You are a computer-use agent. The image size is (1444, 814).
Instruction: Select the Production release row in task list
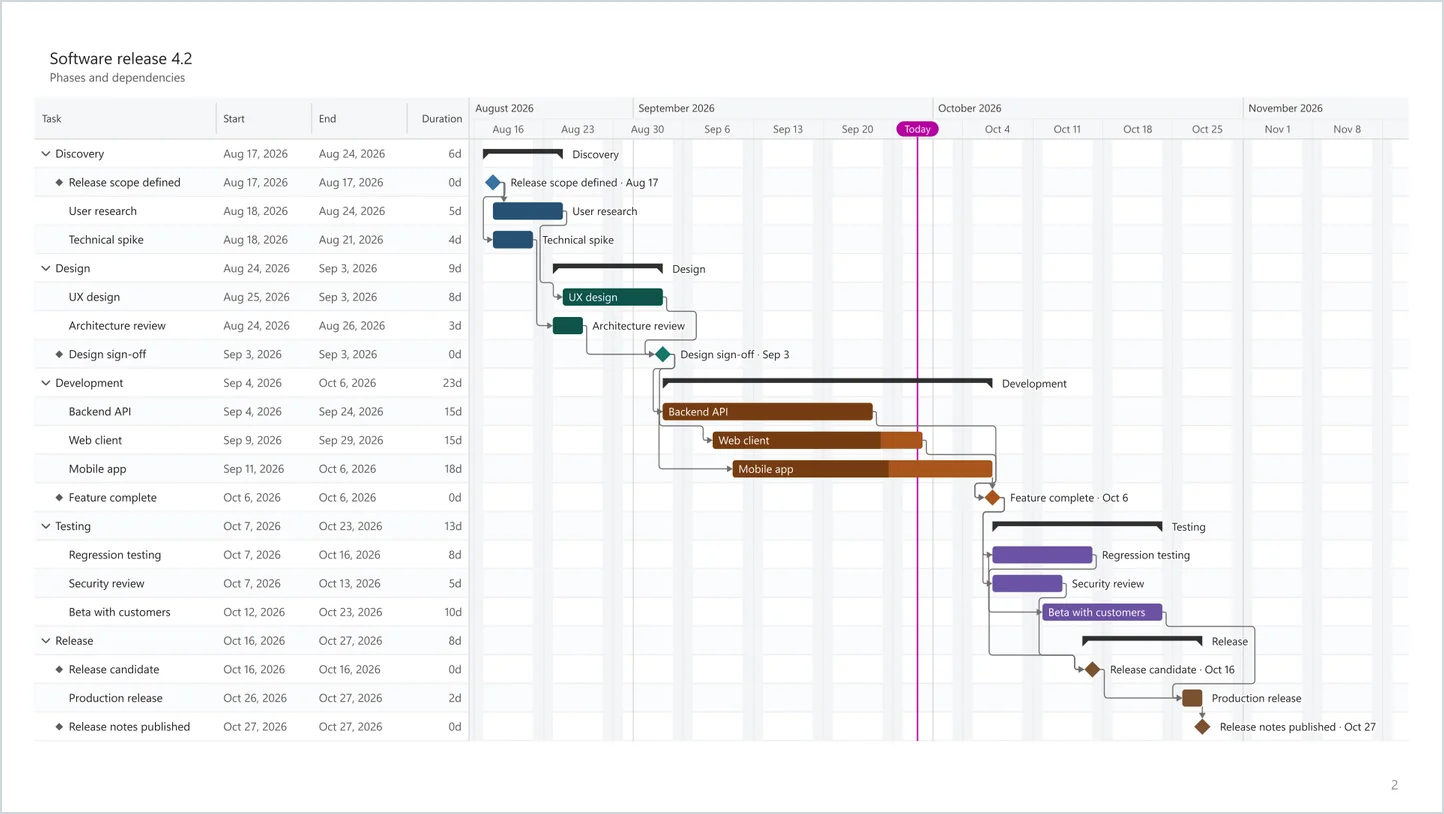click(251, 698)
